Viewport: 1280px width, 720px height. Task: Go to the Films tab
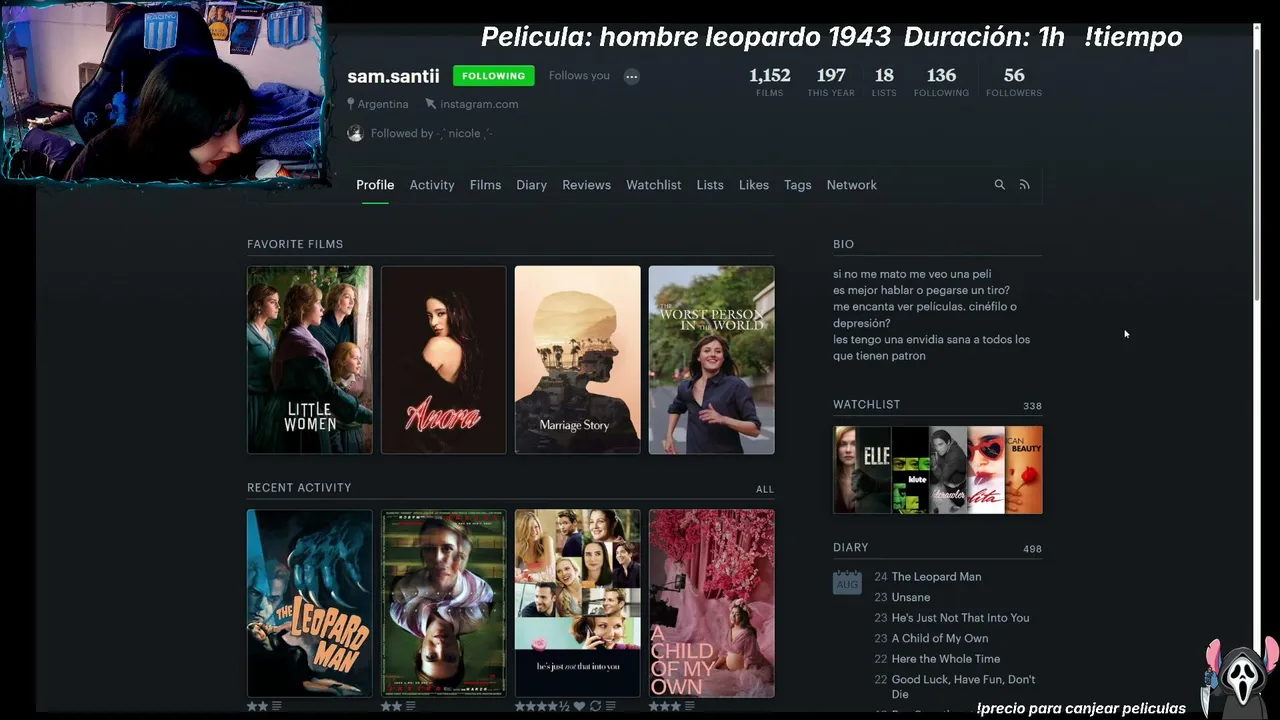[x=485, y=185]
